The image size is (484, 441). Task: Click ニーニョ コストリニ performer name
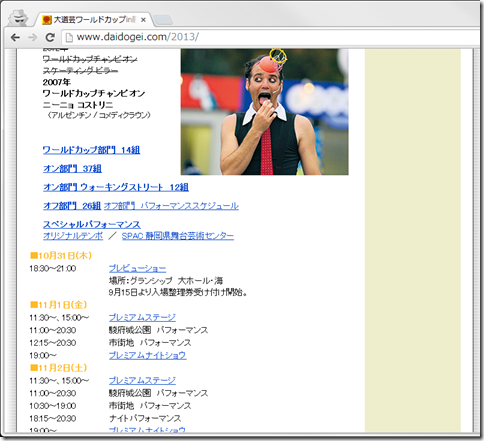coord(78,105)
